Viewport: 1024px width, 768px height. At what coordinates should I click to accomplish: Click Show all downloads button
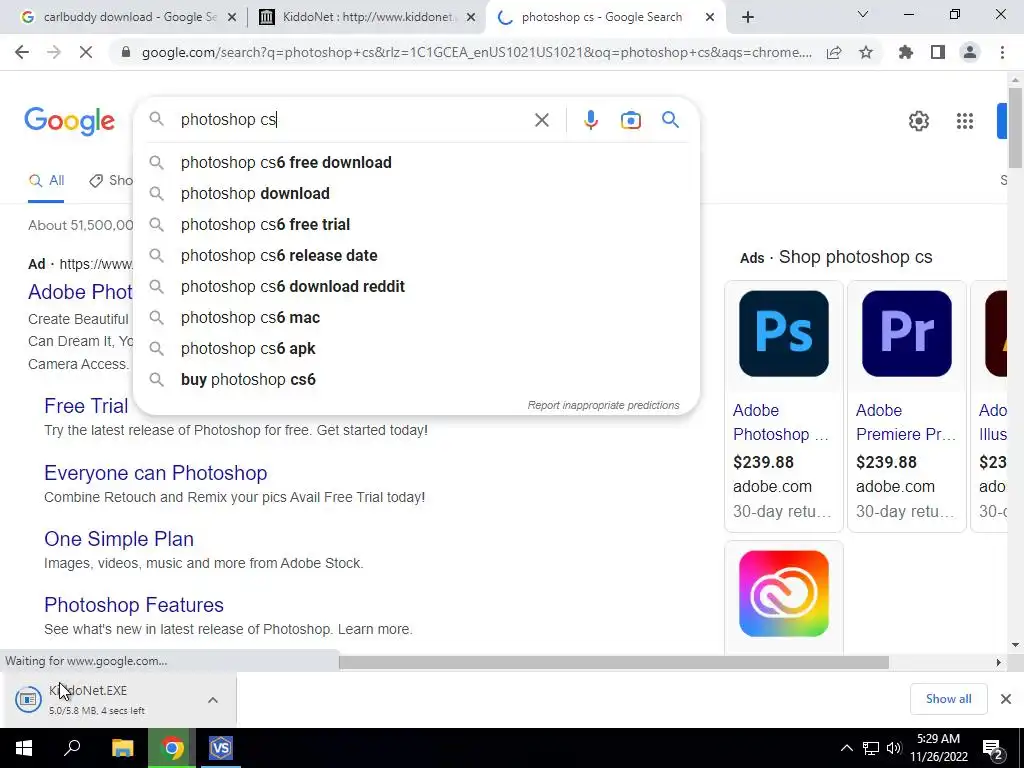pos(948,699)
